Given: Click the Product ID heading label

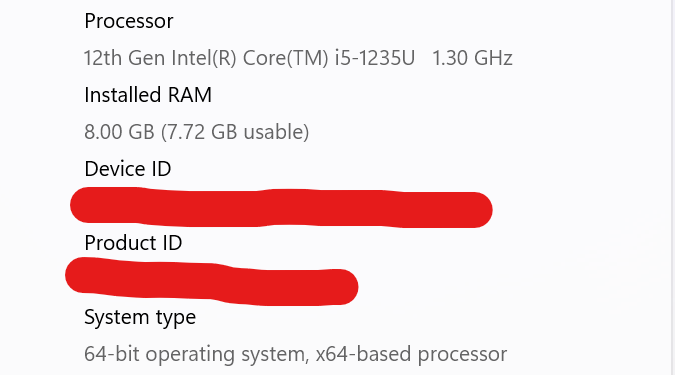Looking at the screenshot, I should click(x=133, y=243).
